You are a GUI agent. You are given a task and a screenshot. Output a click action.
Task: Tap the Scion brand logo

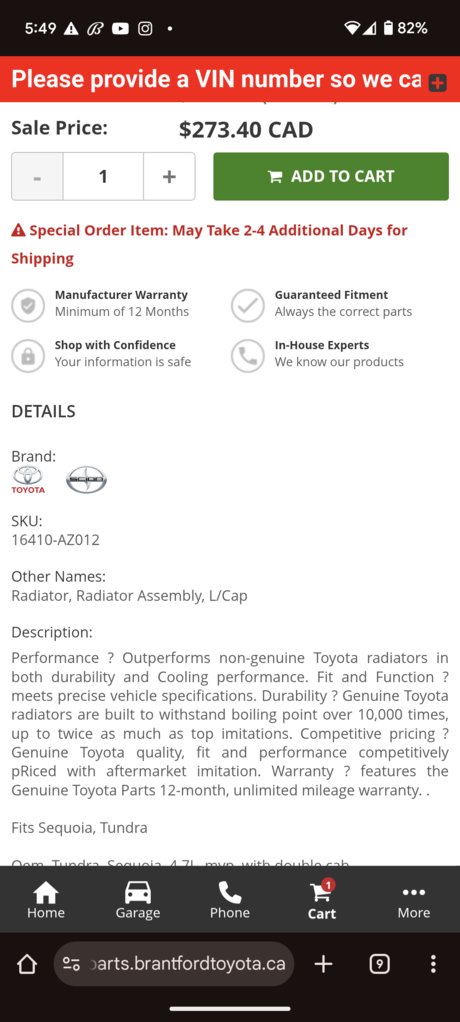coord(86,480)
